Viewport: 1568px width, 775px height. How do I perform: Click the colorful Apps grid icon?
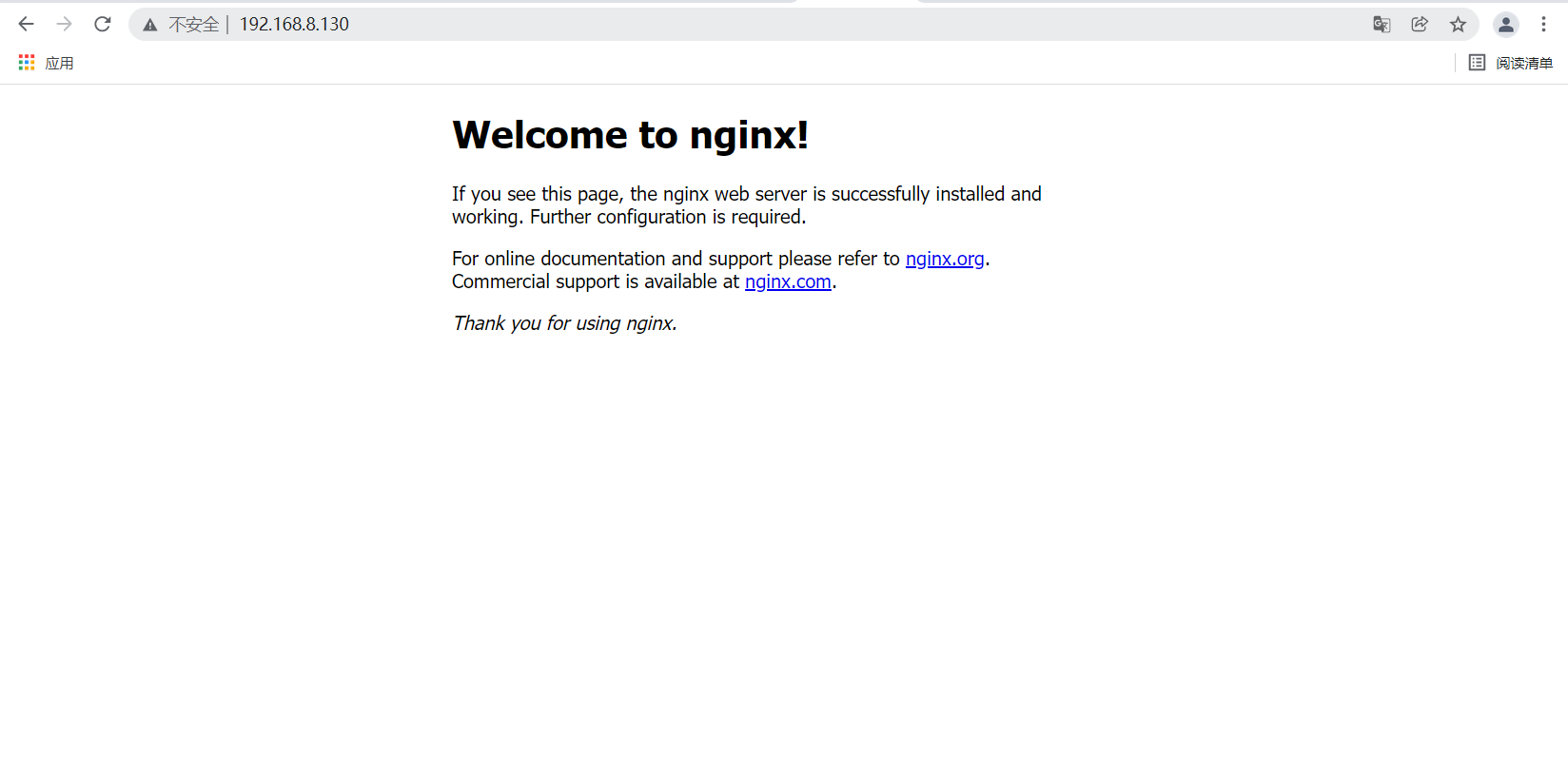click(27, 63)
